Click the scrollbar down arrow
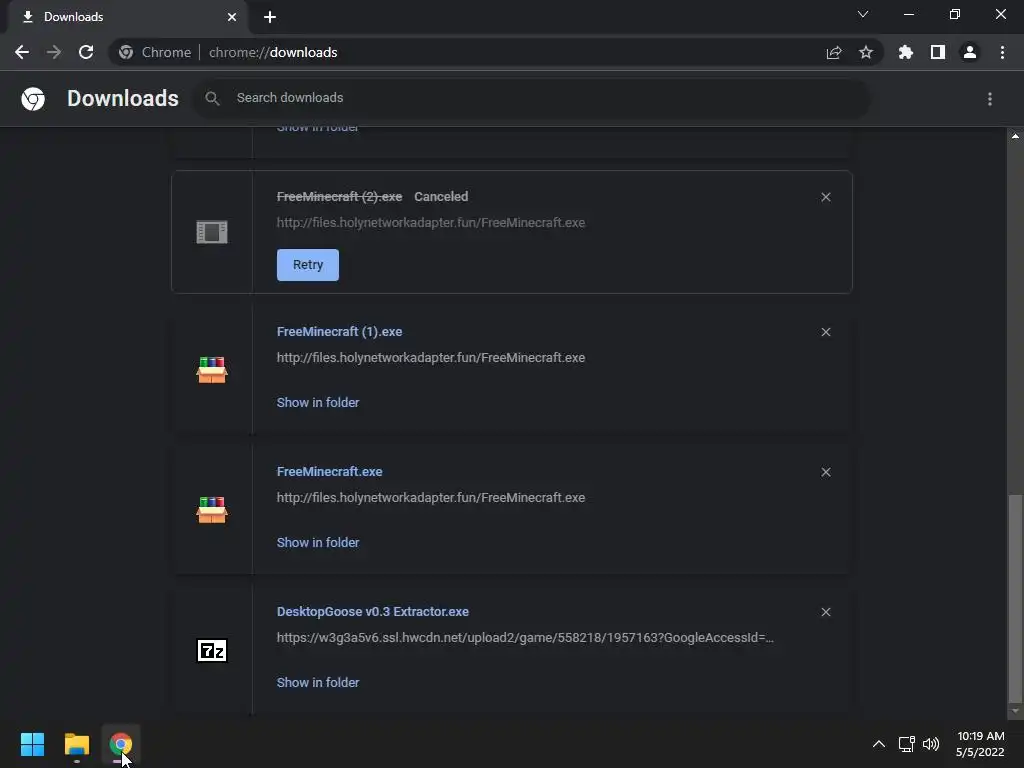This screenshot has height=768, width=1024. [1015, 711]
